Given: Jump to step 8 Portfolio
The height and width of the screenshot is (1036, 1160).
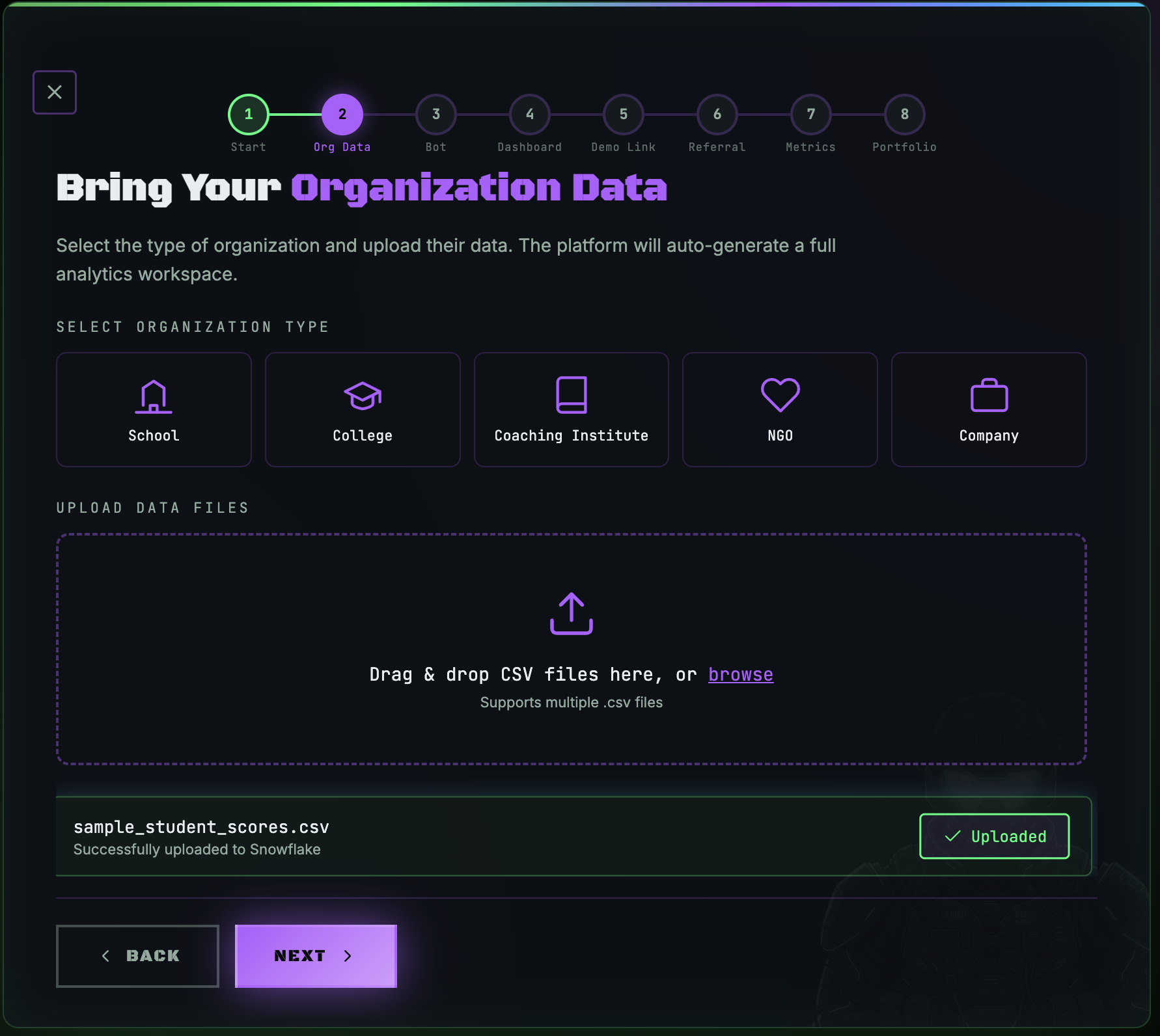Looking at the screenshot, I should coord(905,115).
